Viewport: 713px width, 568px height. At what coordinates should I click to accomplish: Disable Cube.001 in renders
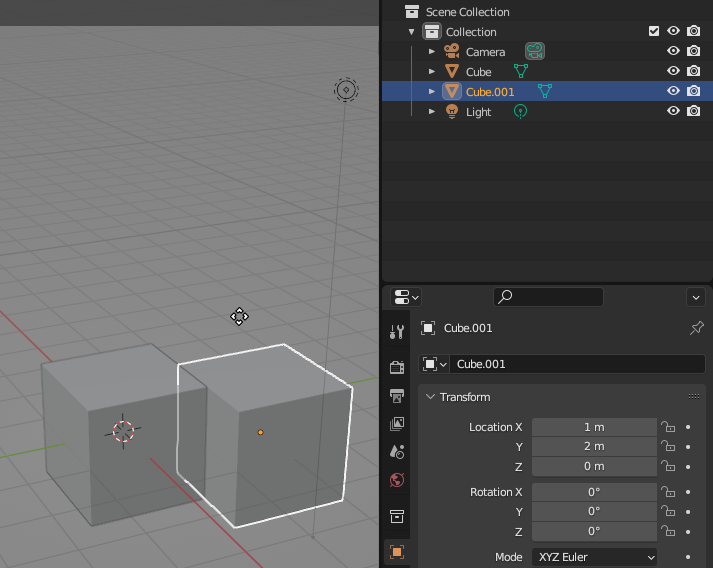(693, 91)
